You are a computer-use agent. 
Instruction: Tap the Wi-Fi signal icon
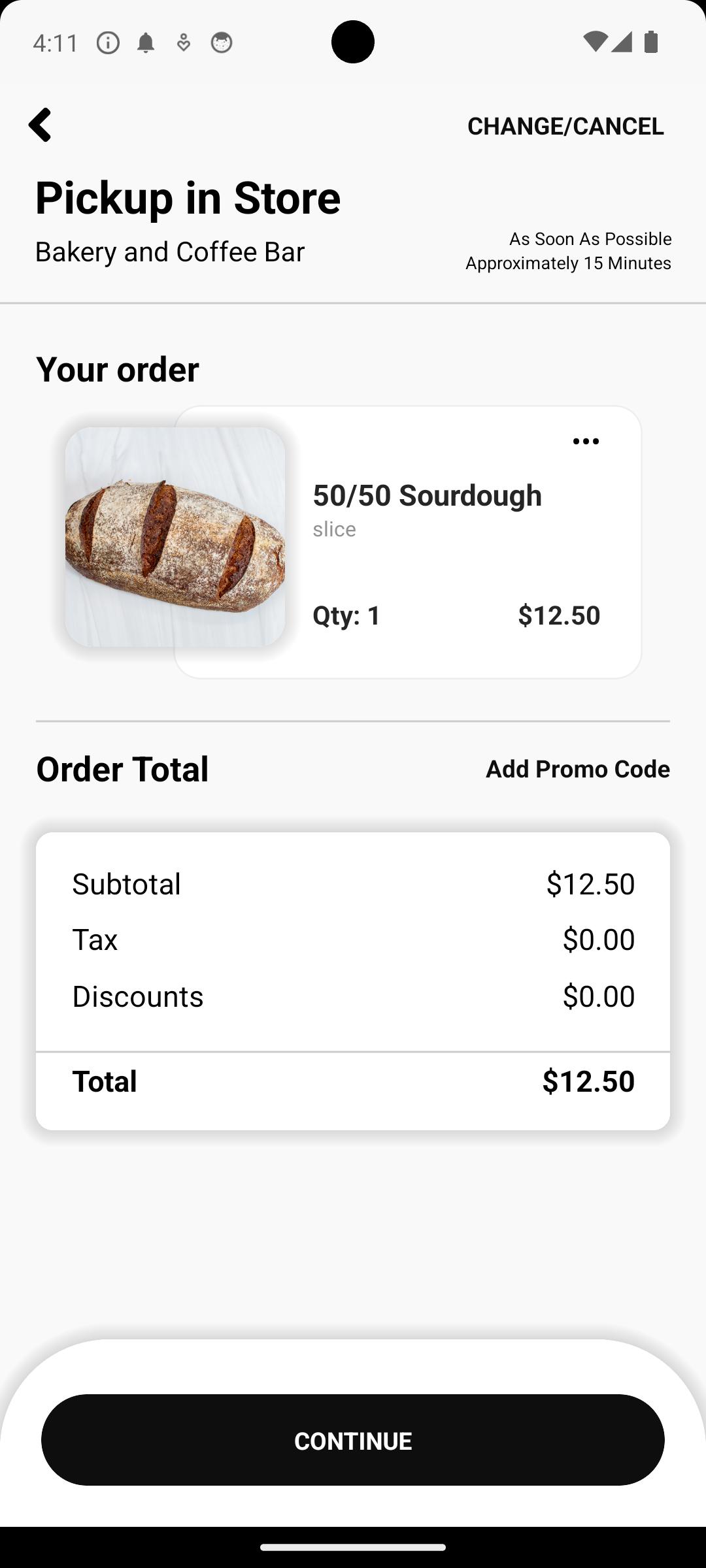coord(594,42)
